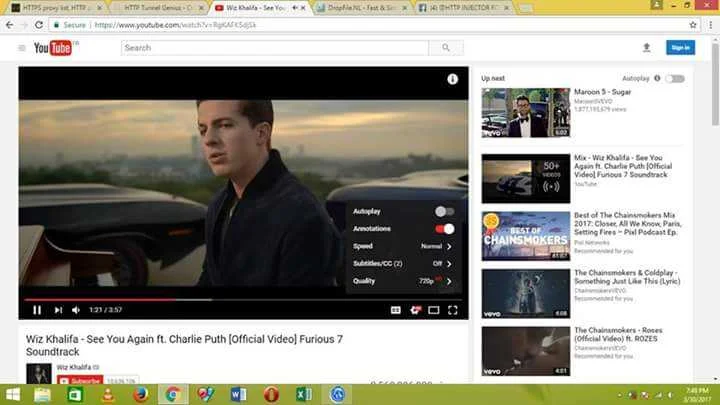
Task: Open the Best of Chainsmokers thumbnail
Action: tap(526, 236)
